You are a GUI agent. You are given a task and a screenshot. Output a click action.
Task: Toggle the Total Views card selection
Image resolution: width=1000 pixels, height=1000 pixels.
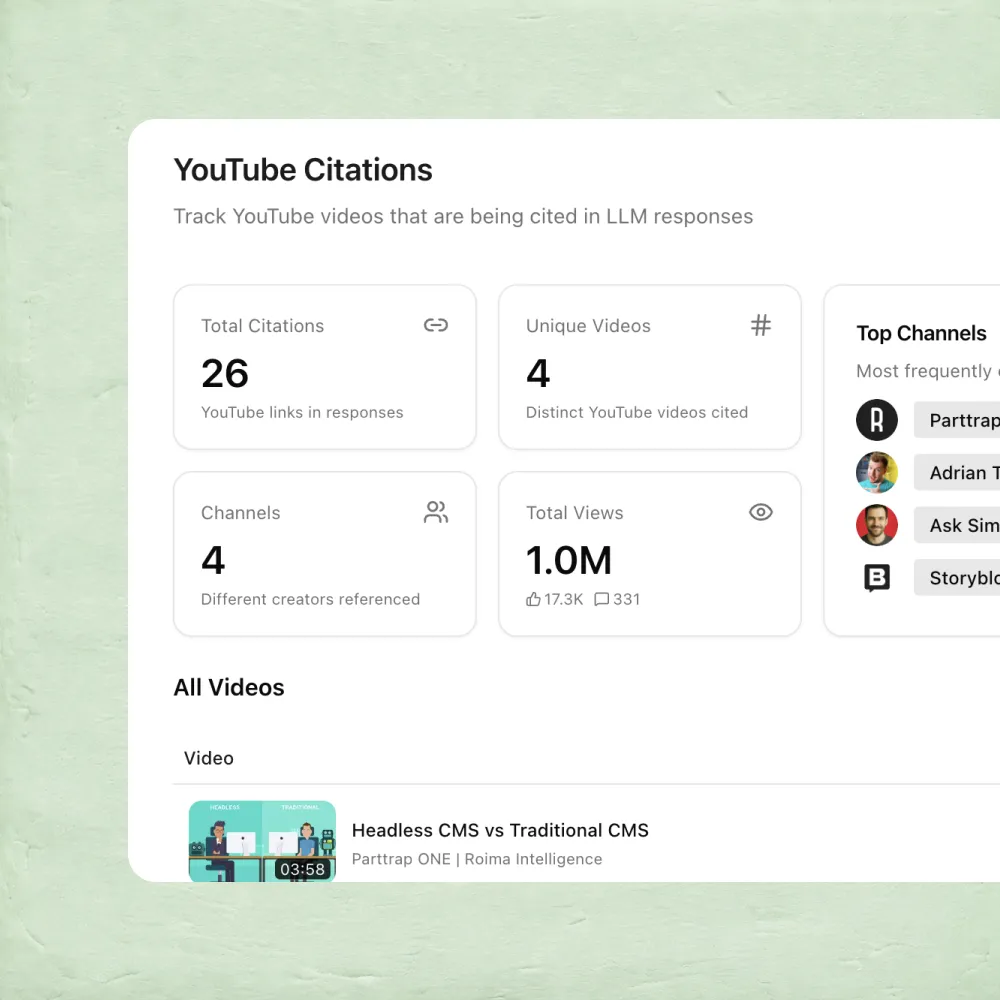649,554
